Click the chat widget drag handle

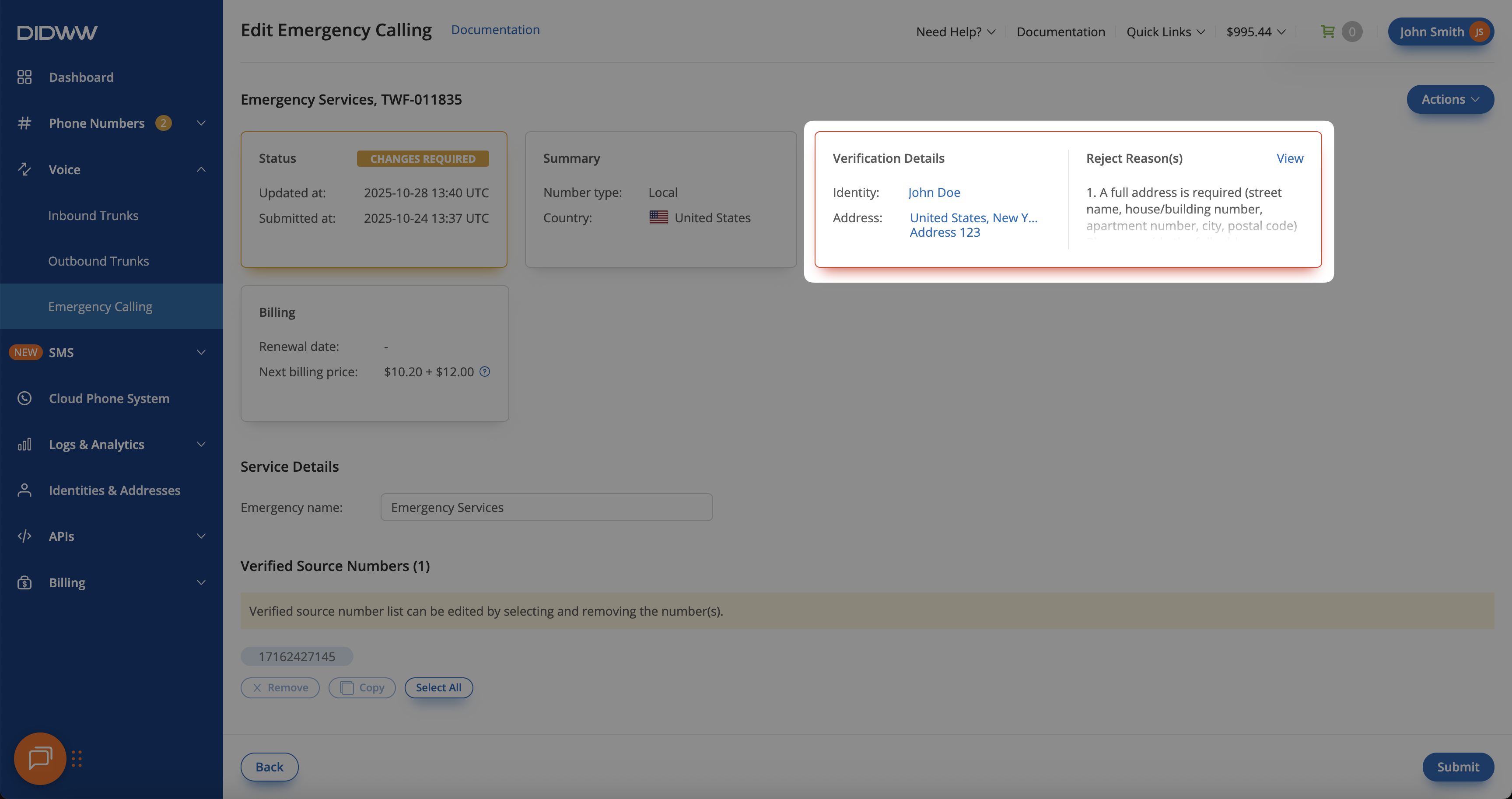[x=77, y=758]
